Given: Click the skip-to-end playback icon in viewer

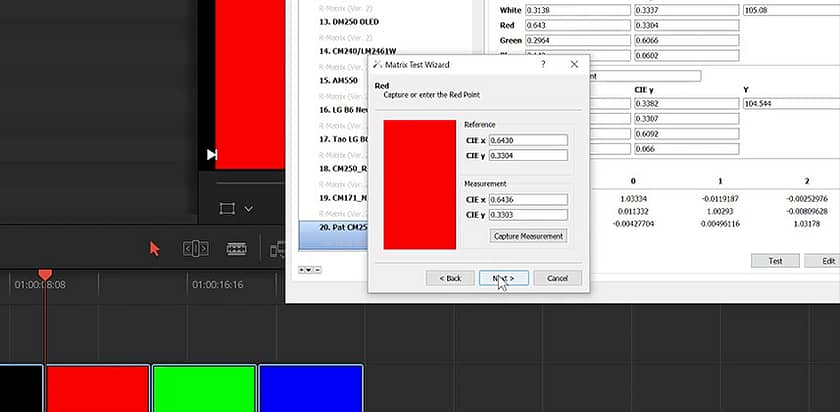Looking at the screenshot, I should point(212,154).
